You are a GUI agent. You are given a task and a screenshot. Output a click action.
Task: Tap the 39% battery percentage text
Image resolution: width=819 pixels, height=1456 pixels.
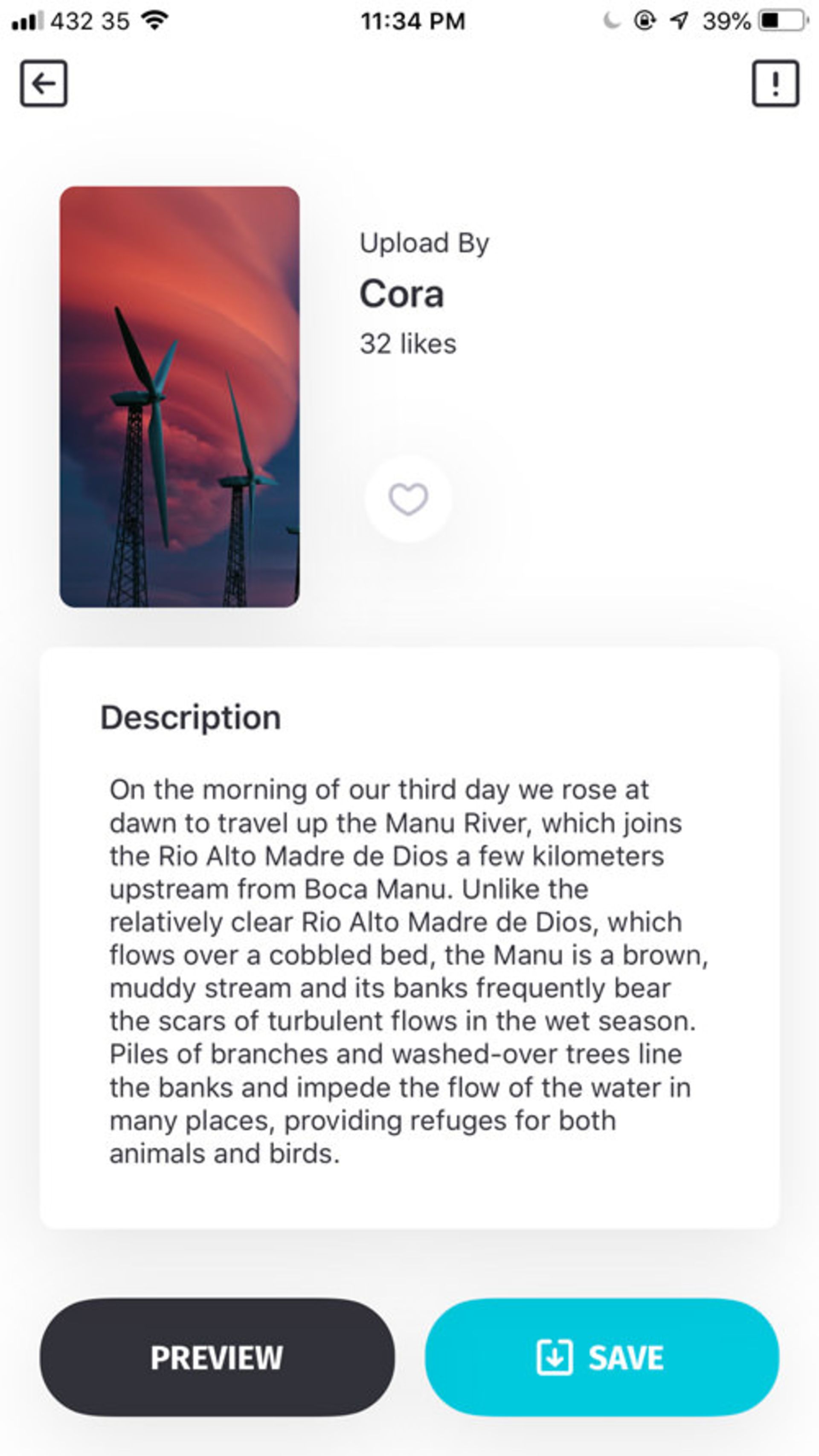click(x=726, y=21)
